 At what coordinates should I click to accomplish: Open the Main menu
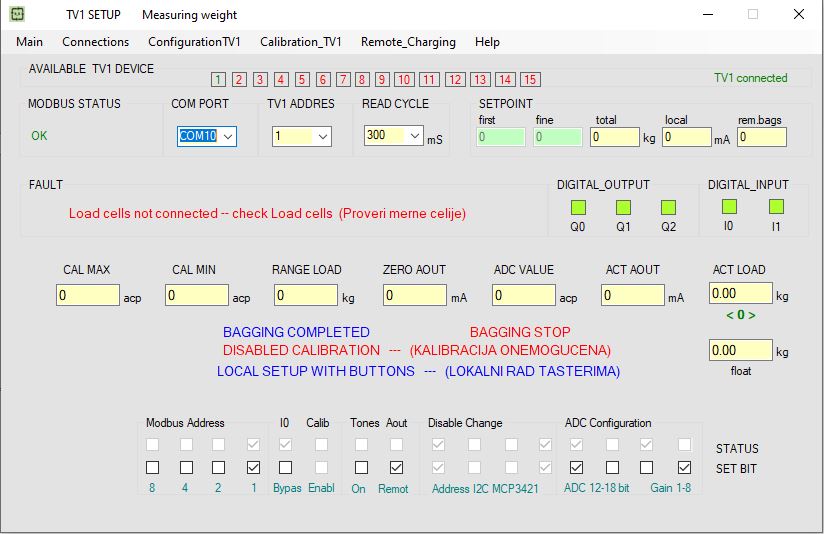(29, 42)
